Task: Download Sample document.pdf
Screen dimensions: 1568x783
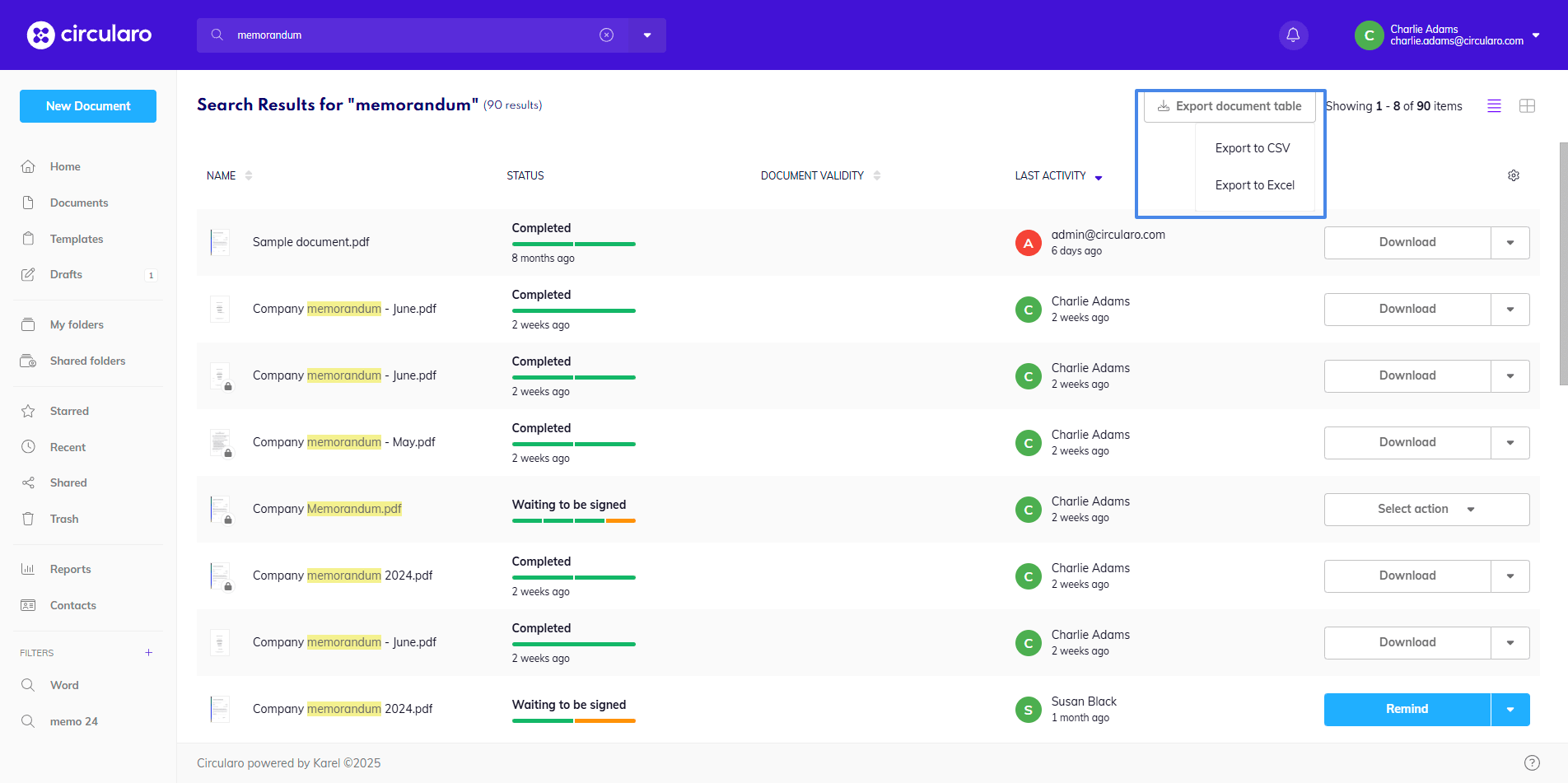Action: (1407, 242)
